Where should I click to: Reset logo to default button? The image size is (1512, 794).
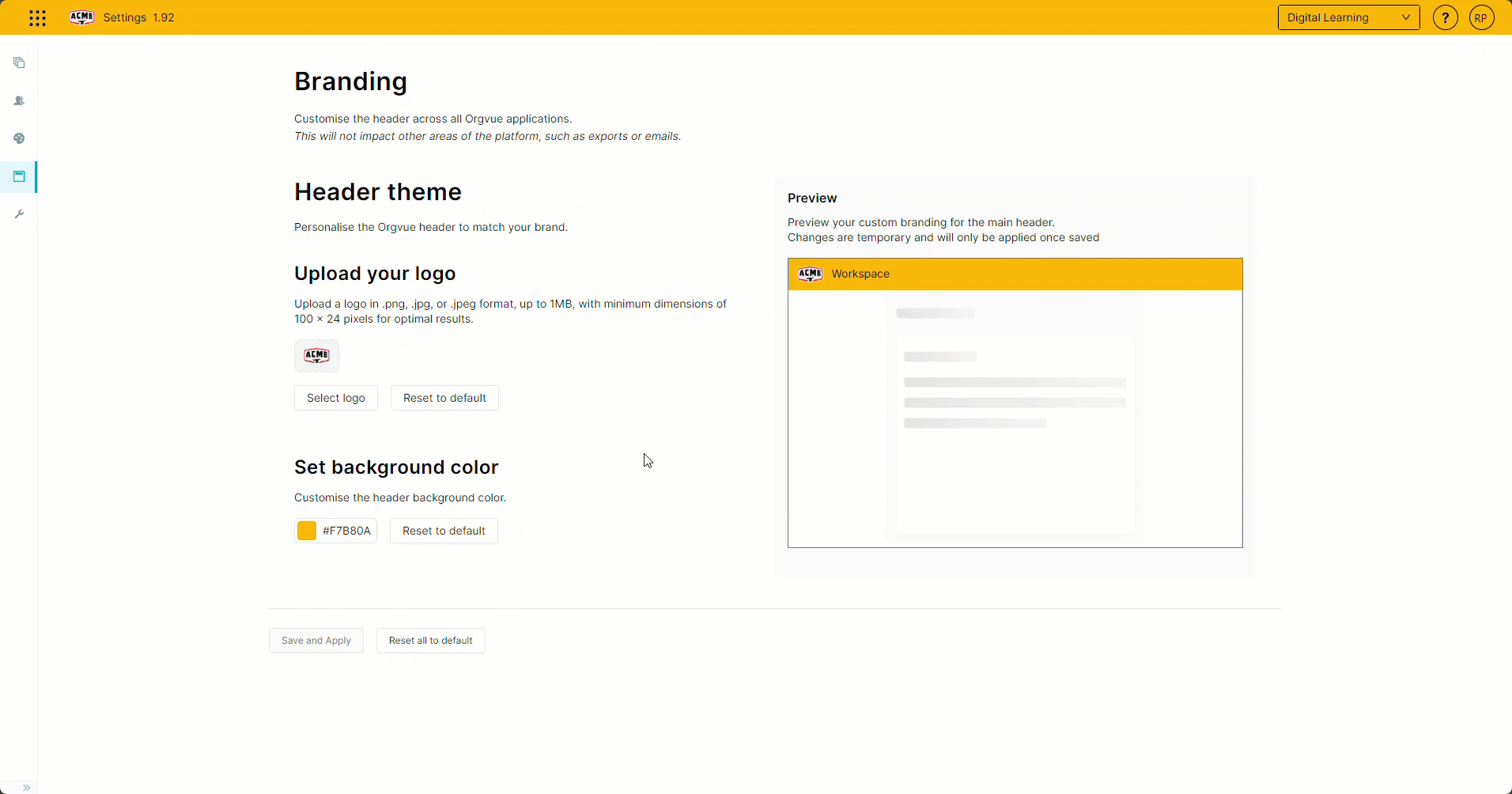[x=444, y=398]
